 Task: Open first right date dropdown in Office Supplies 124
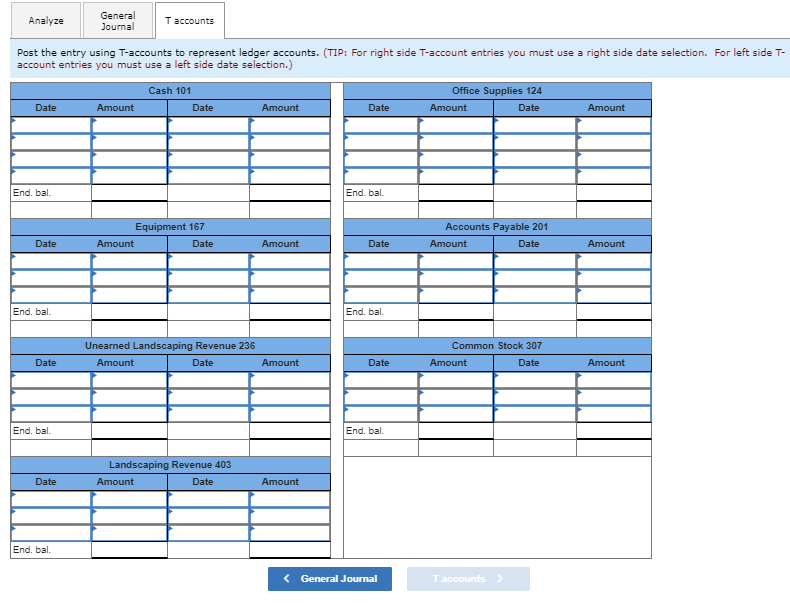pos(535,125)
